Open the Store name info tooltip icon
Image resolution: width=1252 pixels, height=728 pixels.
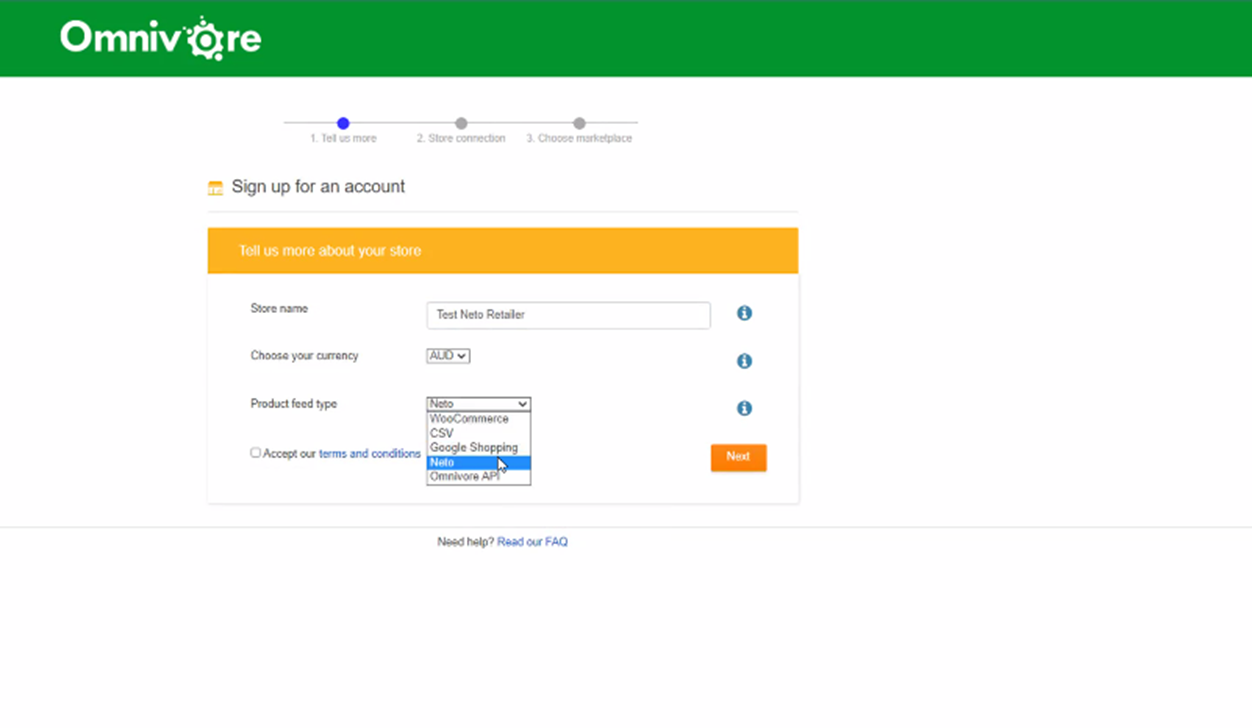743,313
